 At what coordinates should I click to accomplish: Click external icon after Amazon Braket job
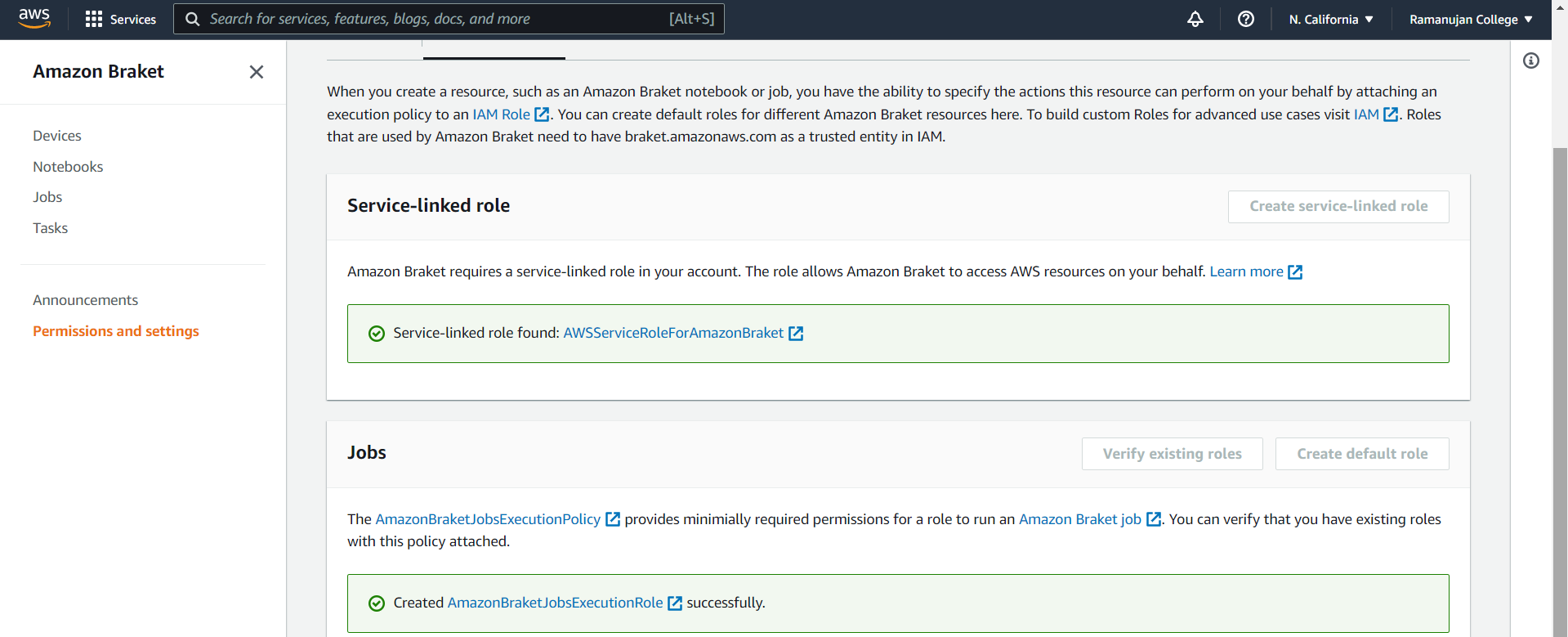pyautogui.click(x=1154, y=519)
